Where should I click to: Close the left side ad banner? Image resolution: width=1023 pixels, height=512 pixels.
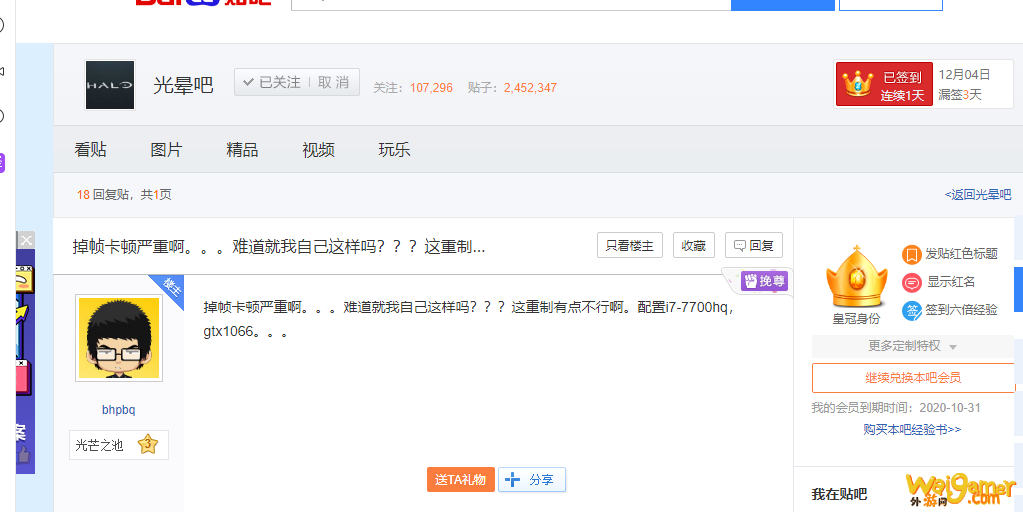point(25,240)
